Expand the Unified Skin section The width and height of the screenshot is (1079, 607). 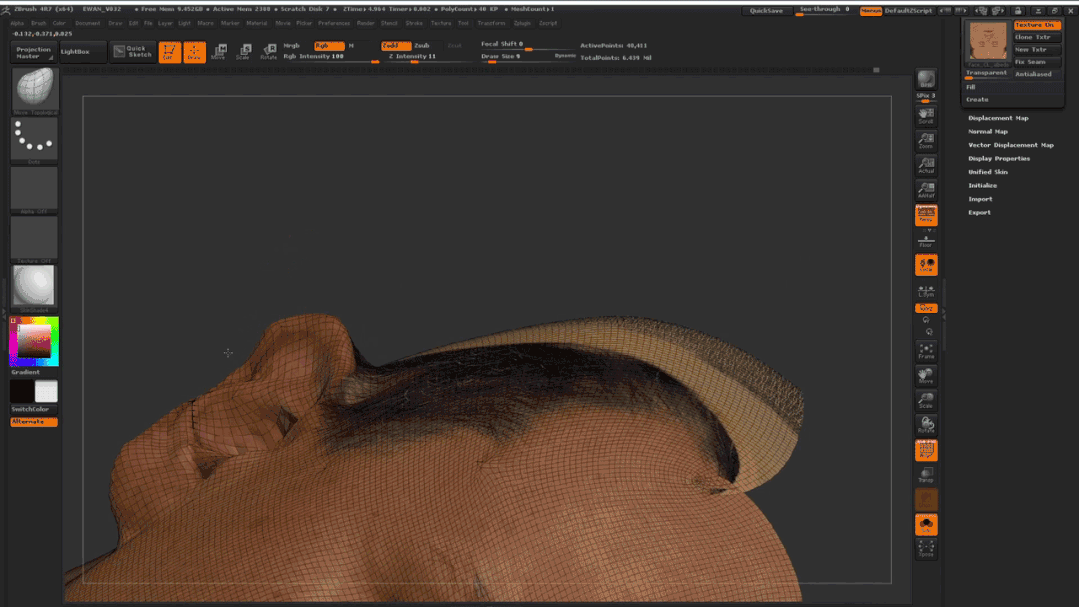coord(987,172)
